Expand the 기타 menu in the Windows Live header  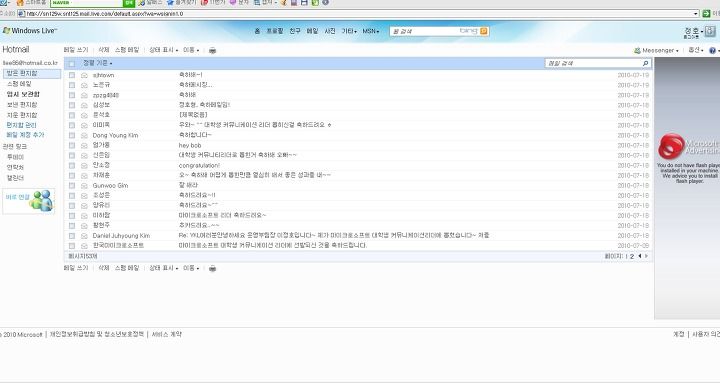pyautogui.click(x=349, y=31)
